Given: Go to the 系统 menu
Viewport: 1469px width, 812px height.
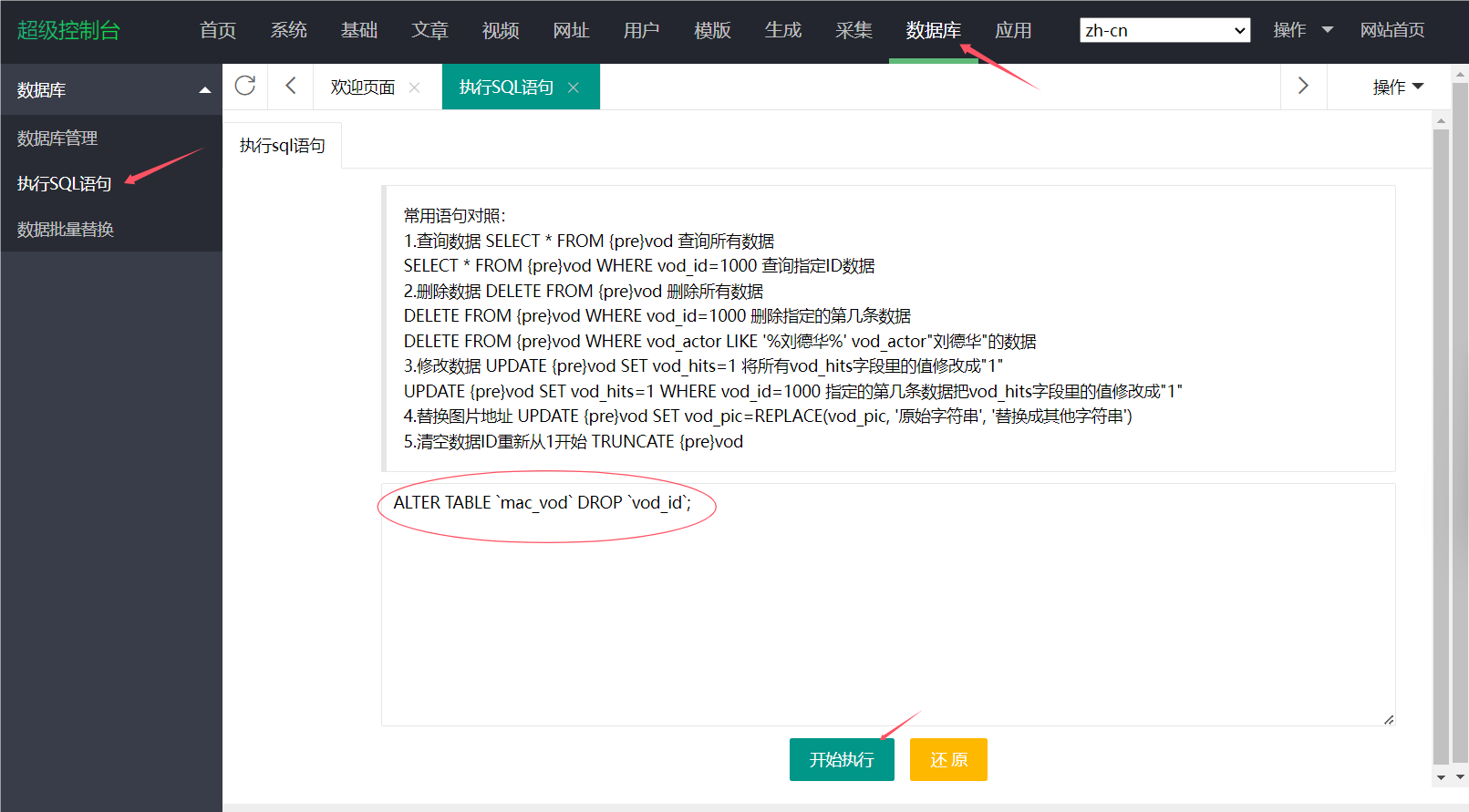Looking at the screenshot, I should tap(288, 30).
